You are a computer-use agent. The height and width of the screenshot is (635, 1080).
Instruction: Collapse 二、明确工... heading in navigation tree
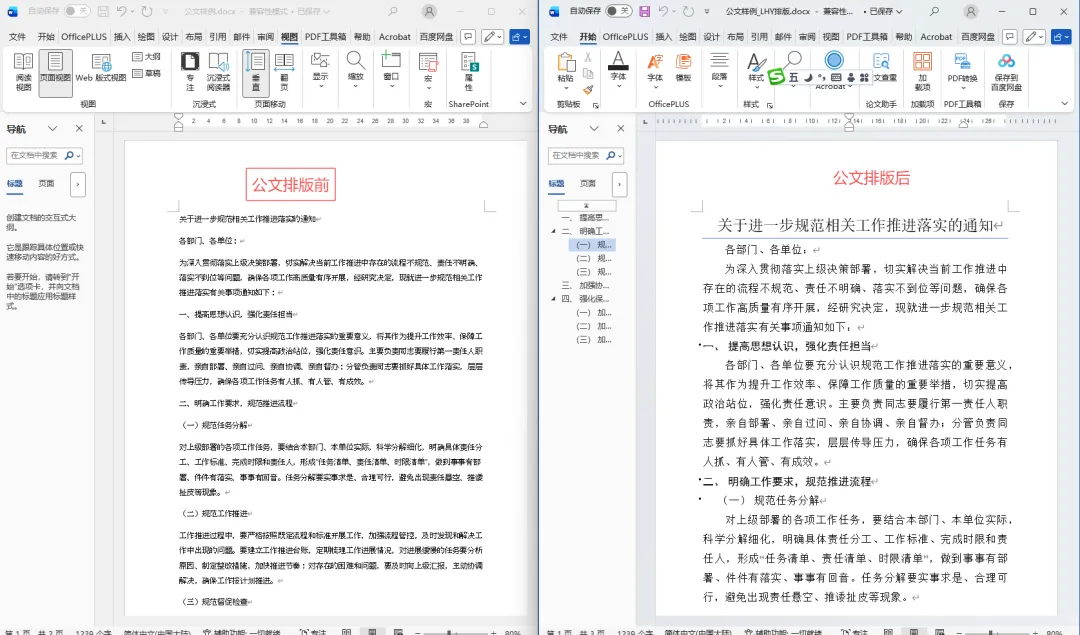coord(553,231)
